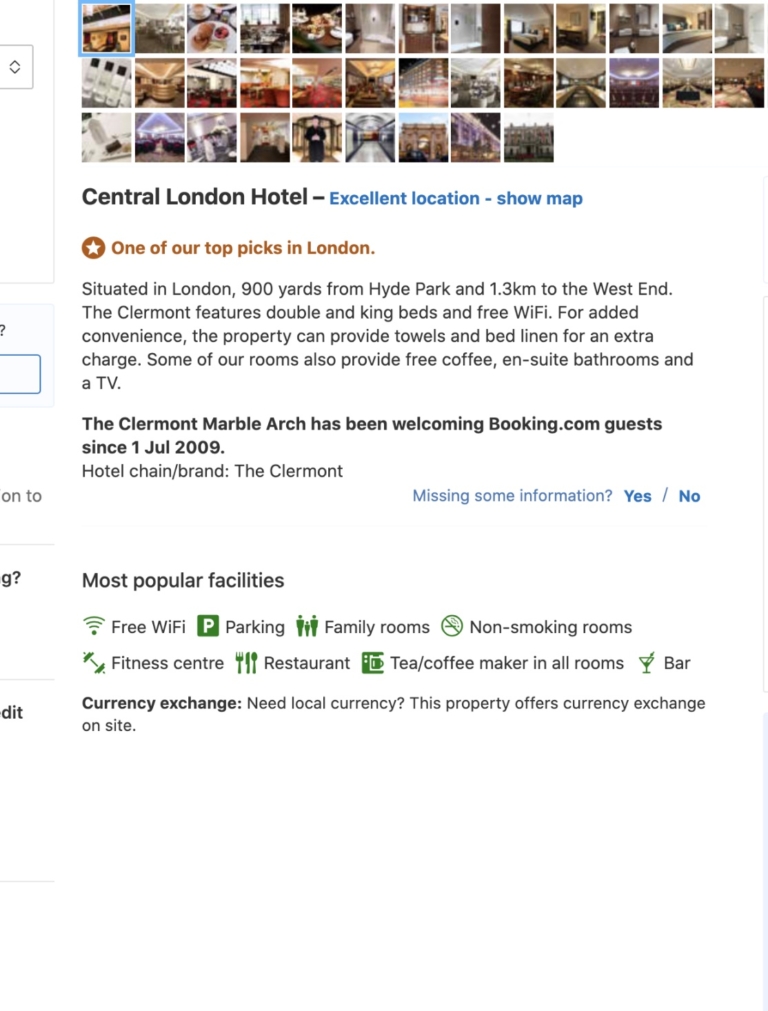Click the Fitness centre dumbbell icon
This screenshot has height=1011, width=768.
94,662
